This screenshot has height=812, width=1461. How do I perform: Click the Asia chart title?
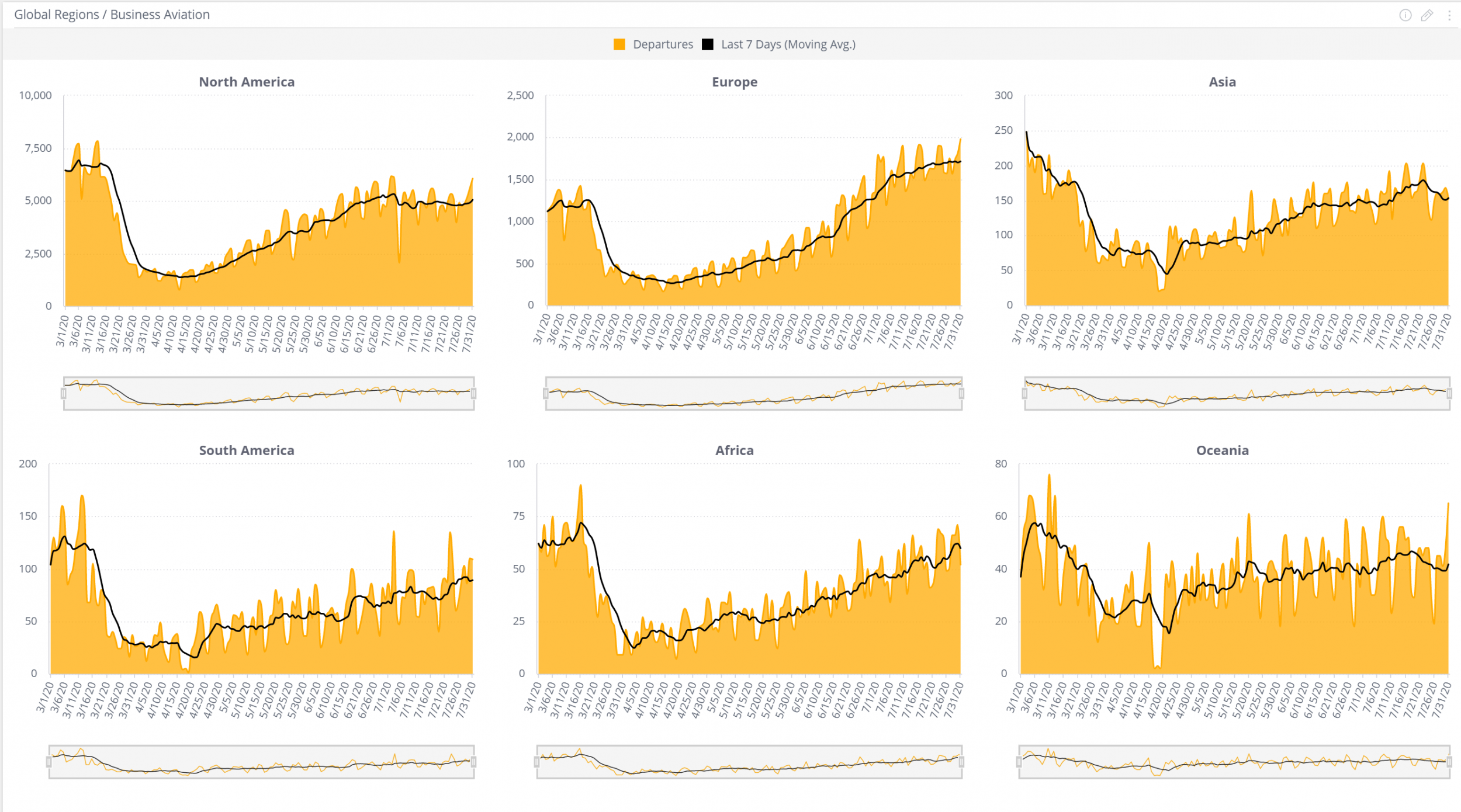[x=1222, y=82]
